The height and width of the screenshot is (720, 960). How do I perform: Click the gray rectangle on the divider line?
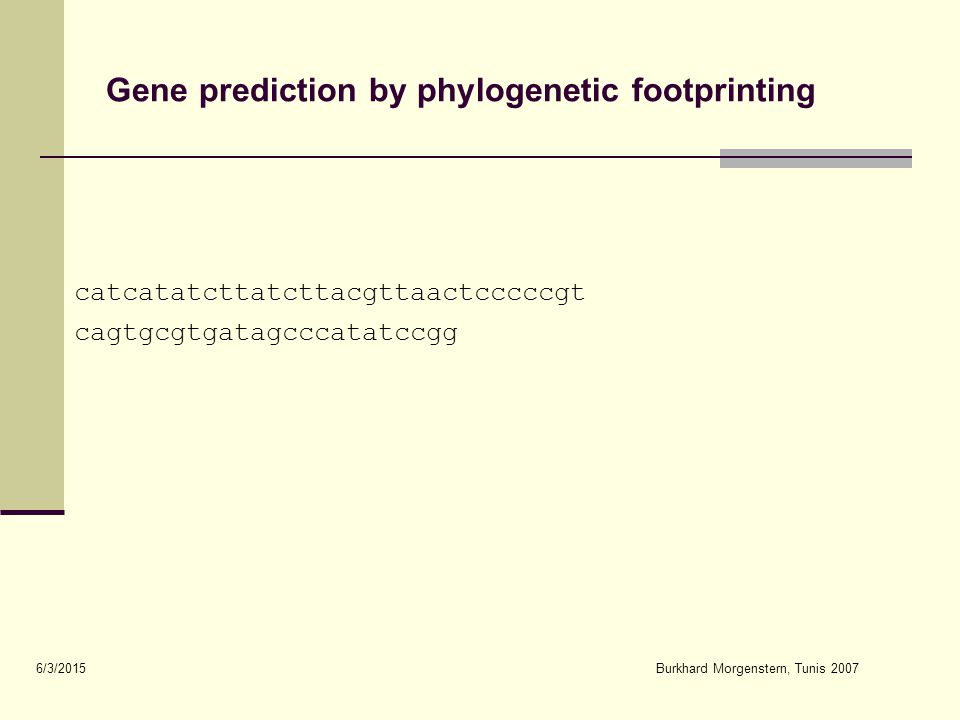[816, 158]
